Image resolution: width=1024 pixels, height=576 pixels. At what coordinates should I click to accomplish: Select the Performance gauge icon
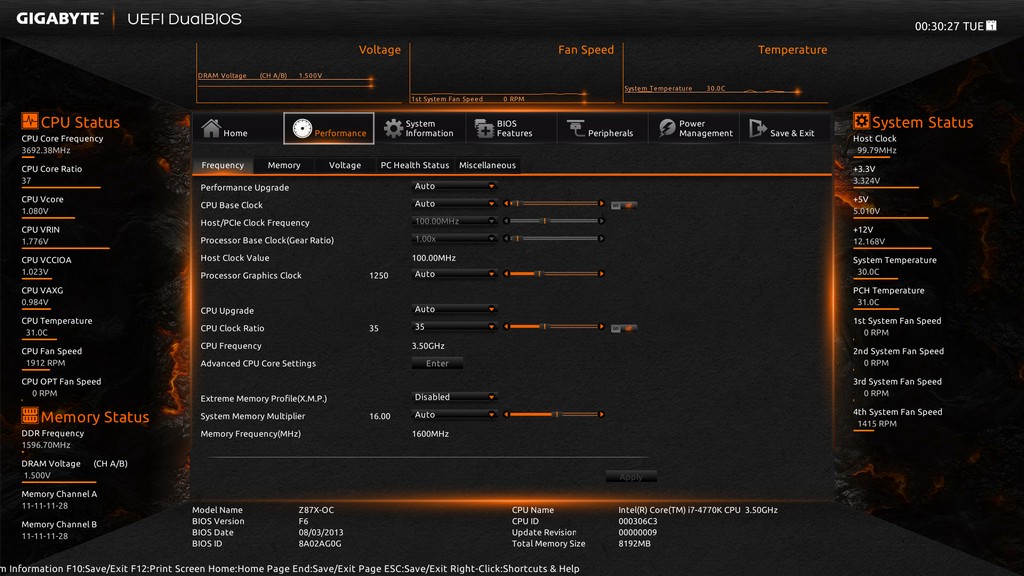[302, 129]
